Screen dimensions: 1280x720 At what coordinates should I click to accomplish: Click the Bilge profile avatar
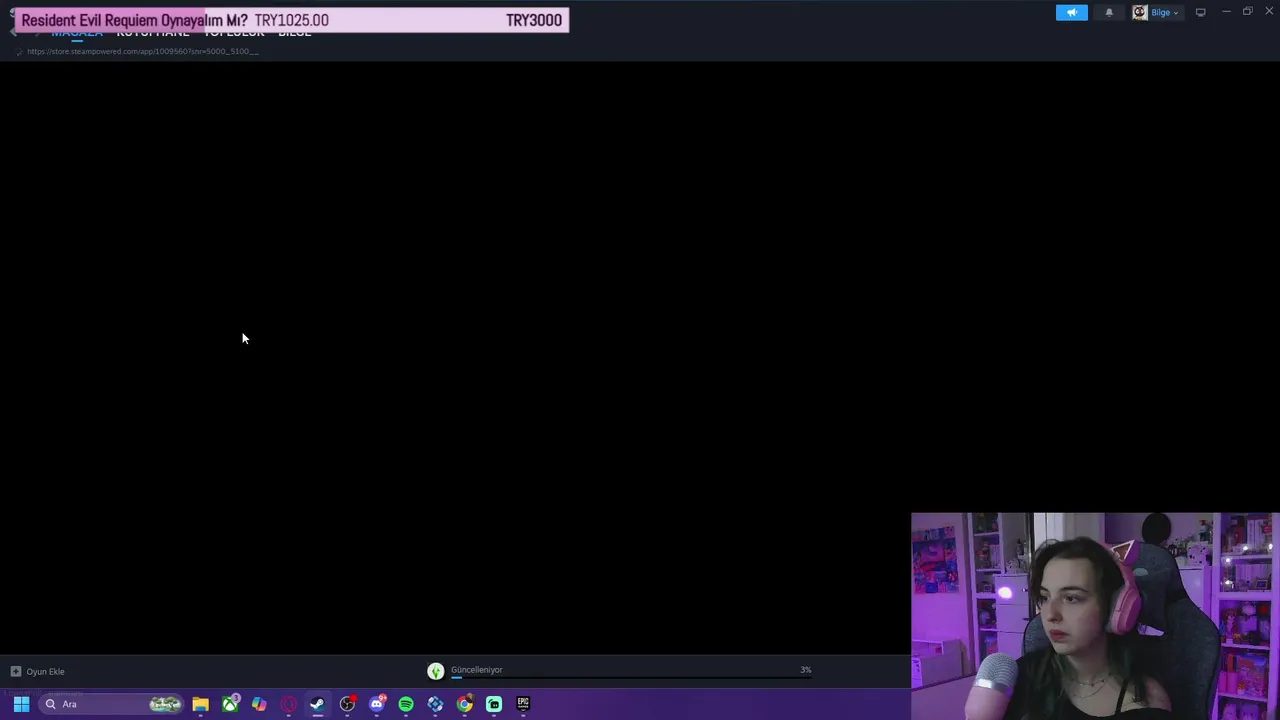[x=1140, y=12]
